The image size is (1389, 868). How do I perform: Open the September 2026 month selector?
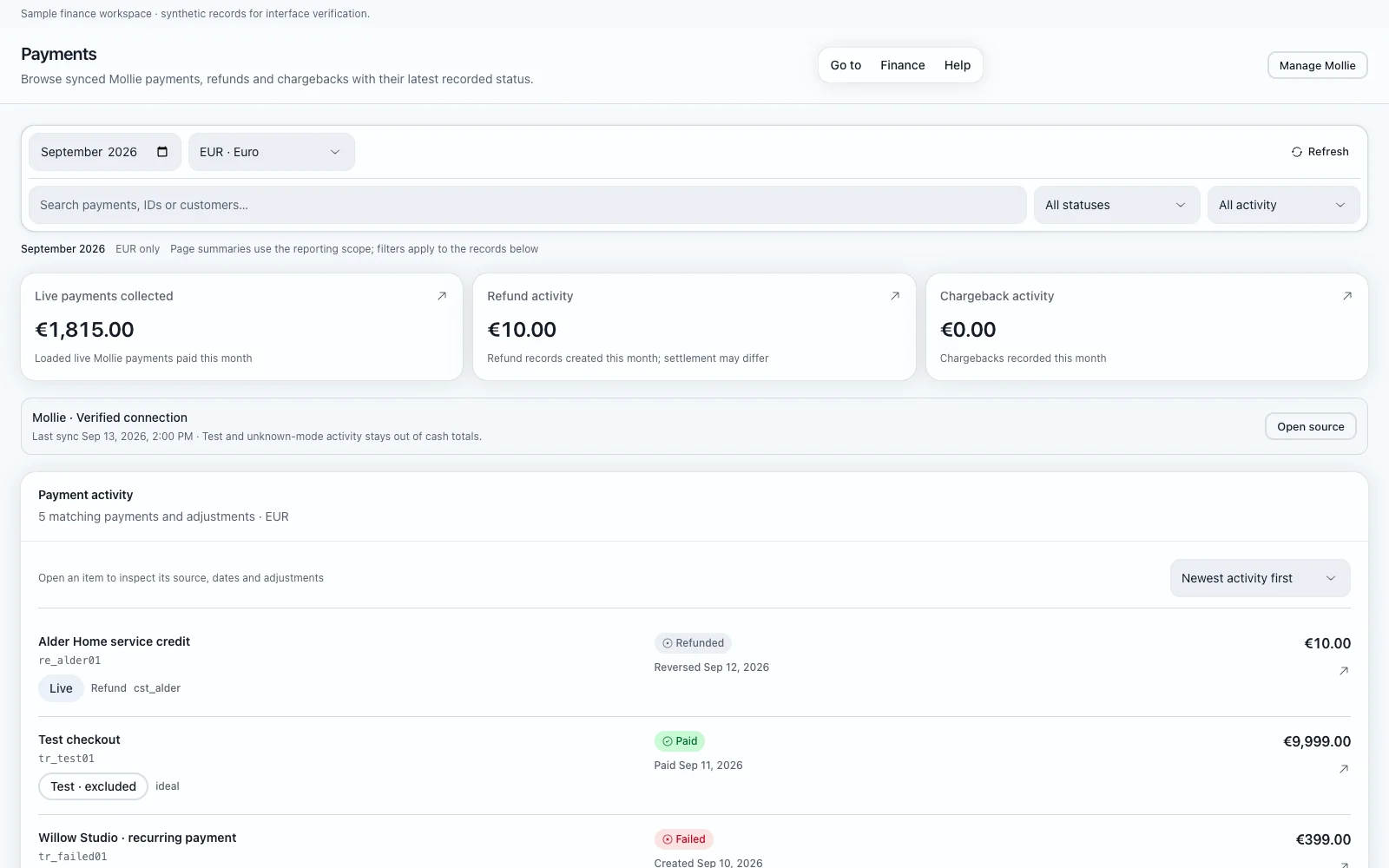[105, 152]
